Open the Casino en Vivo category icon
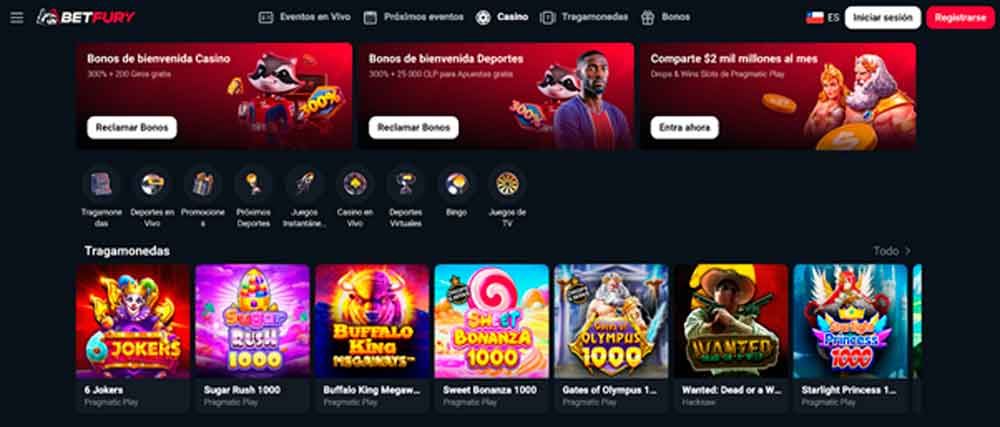 [x=355, y=184]
